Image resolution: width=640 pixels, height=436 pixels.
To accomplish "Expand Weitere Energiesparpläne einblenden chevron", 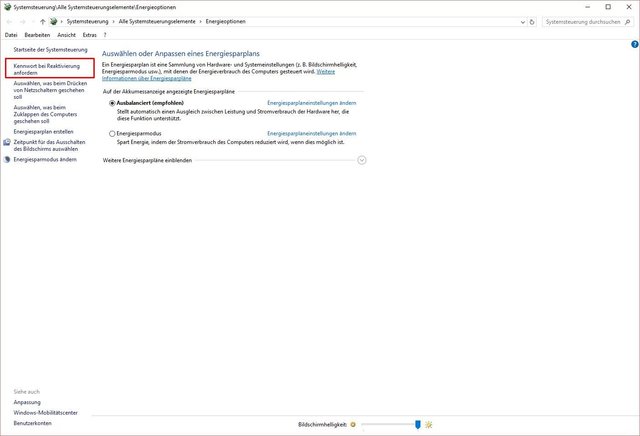I will tap(362, 160).
